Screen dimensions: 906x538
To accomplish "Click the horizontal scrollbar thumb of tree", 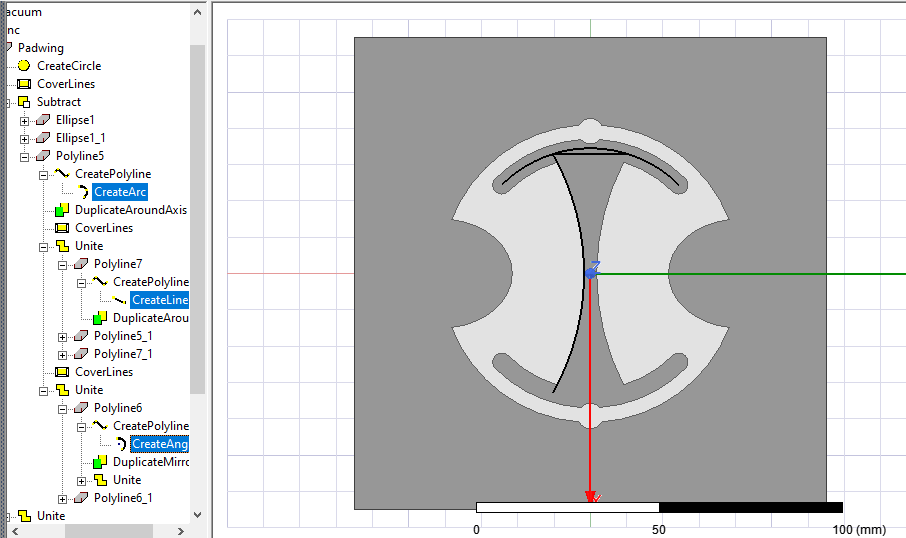I will (x=109, y=530).
